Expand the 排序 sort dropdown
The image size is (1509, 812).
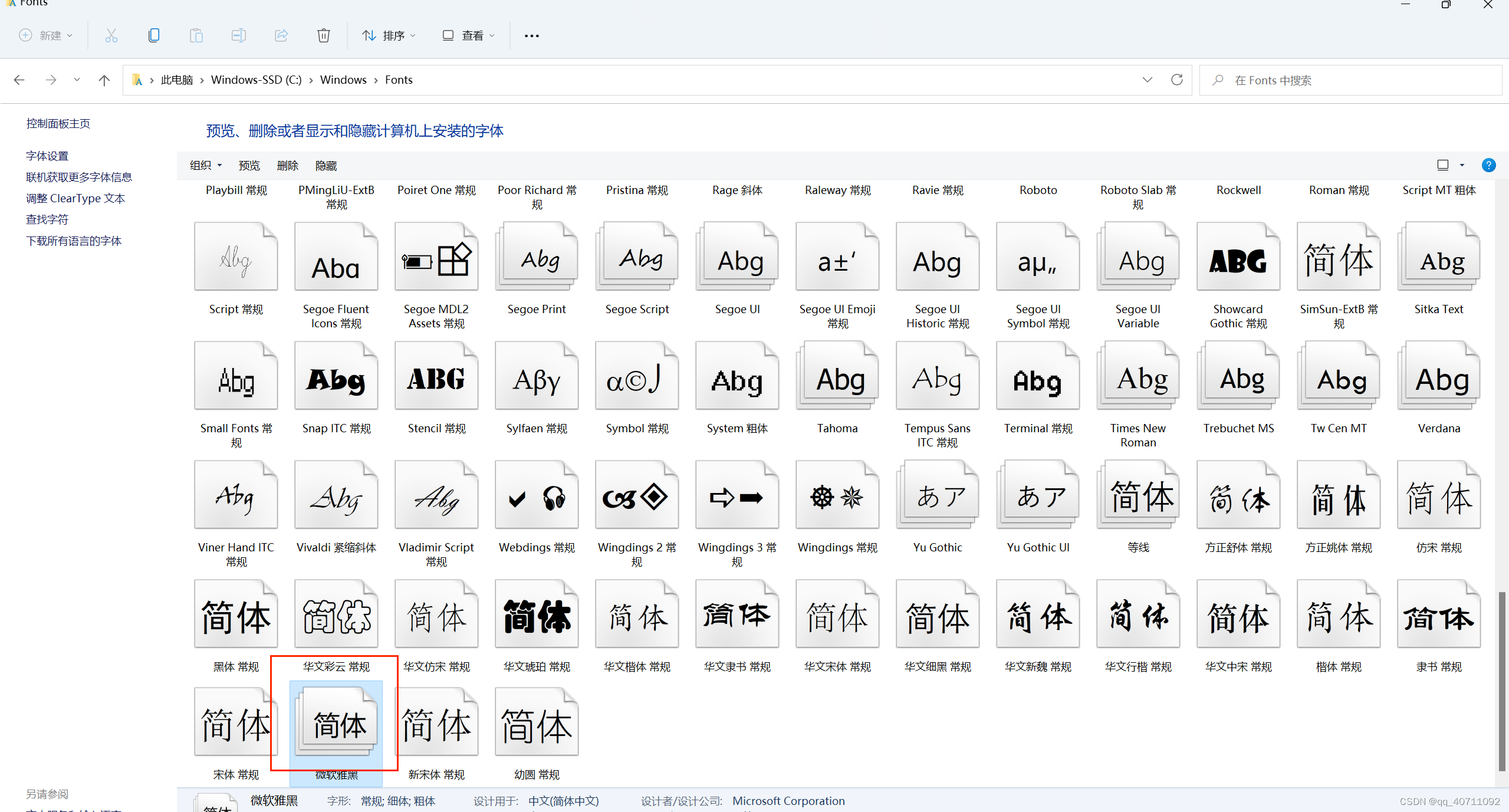click(389, 36)
